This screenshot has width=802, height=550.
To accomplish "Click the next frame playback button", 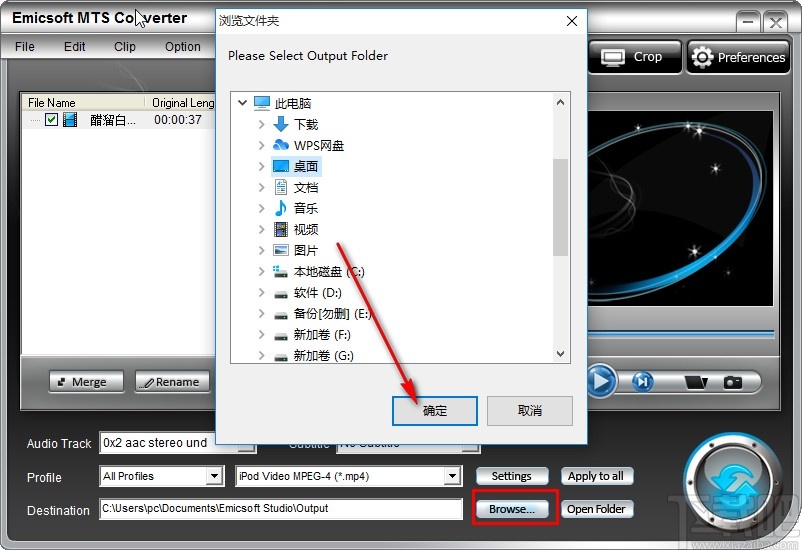I will pos(643,382).
